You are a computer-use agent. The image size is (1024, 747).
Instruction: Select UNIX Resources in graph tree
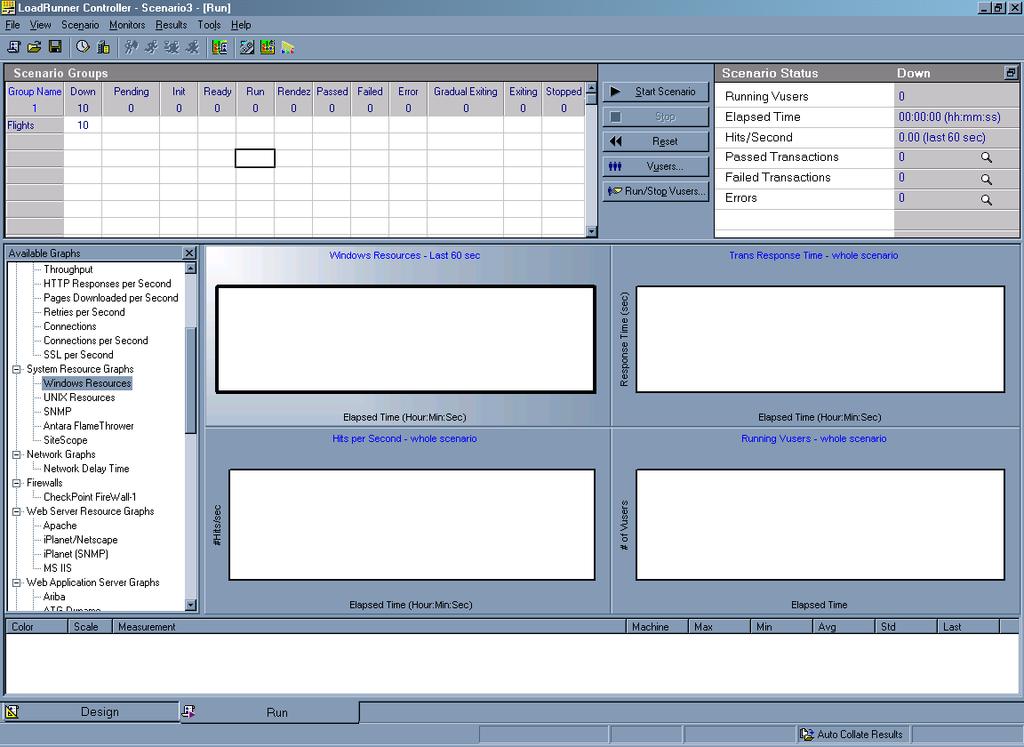(79, 398)
